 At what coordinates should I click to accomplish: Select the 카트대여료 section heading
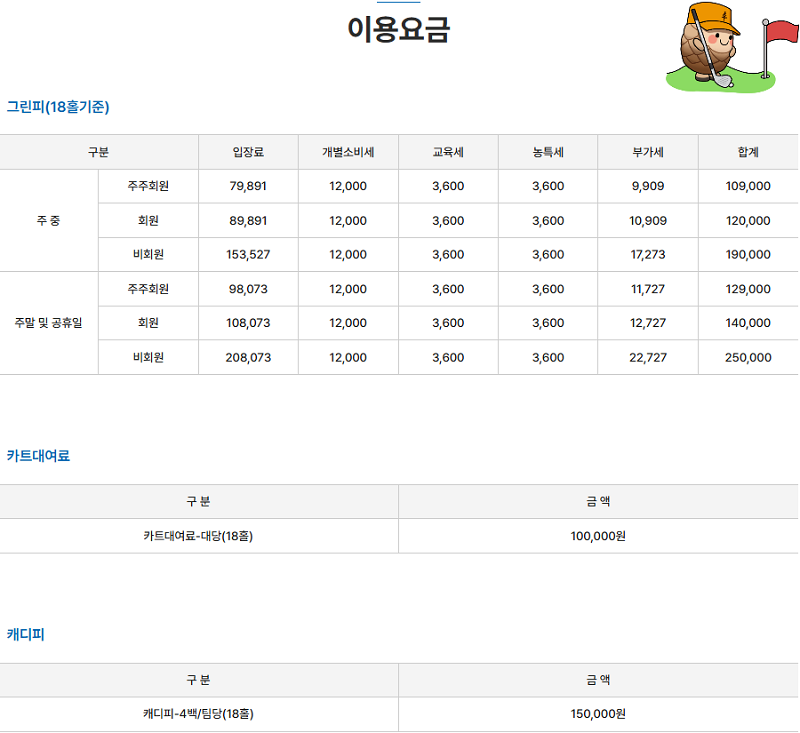point(38,455)
